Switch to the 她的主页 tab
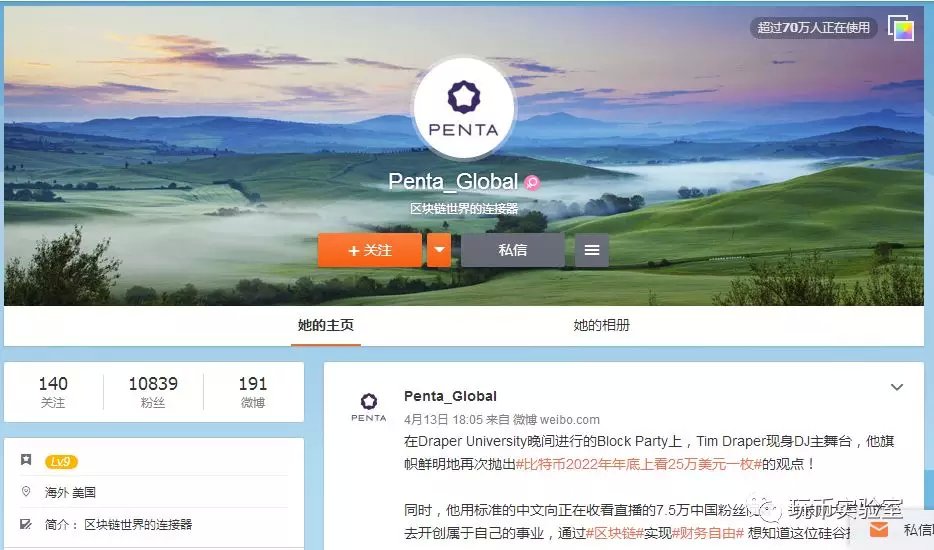The image size is (934, 550). click(x=326, y=325)
